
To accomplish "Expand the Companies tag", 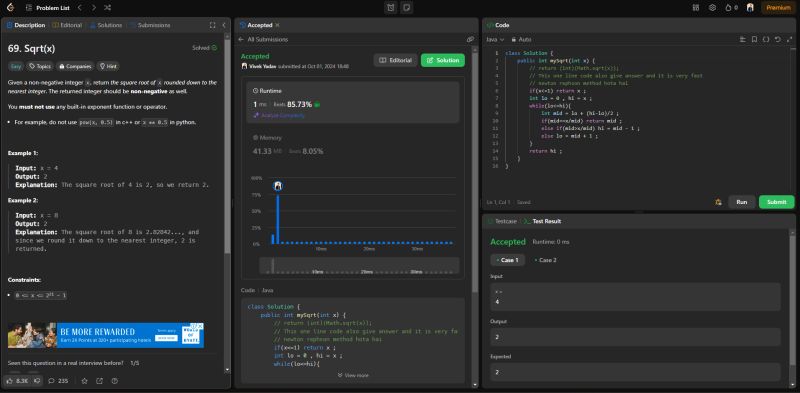I will tap(75, 66).
